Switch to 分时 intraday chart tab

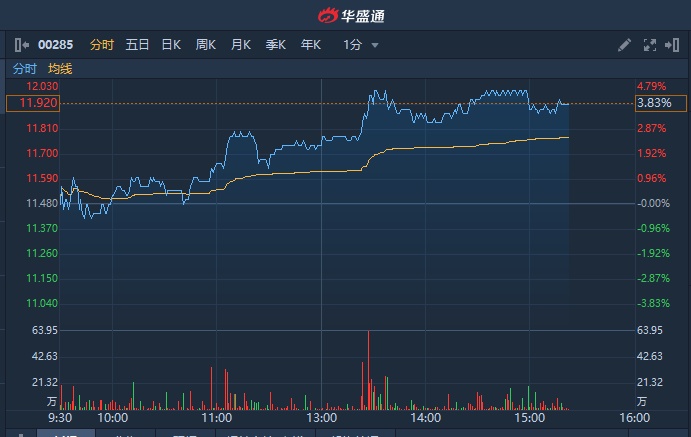point(102,45)
